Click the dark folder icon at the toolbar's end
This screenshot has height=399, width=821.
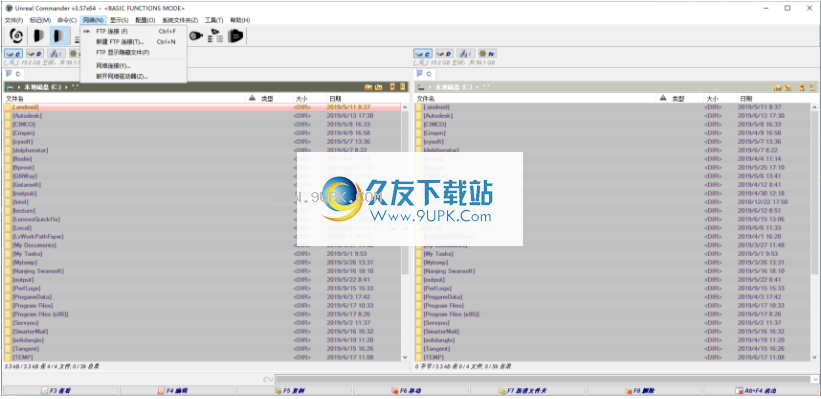click(x=236, y=36)
